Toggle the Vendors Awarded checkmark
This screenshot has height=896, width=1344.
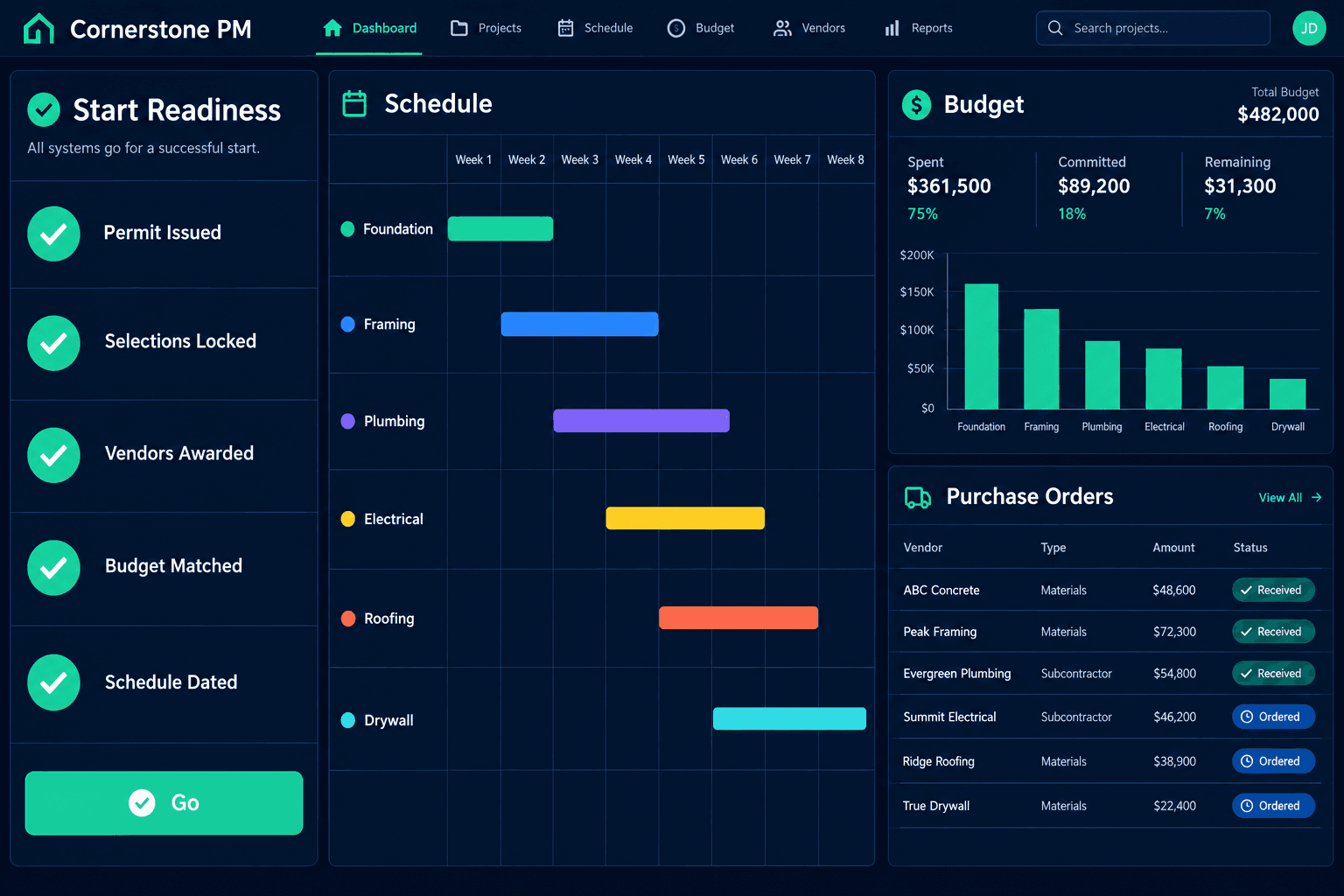[53, 455]
